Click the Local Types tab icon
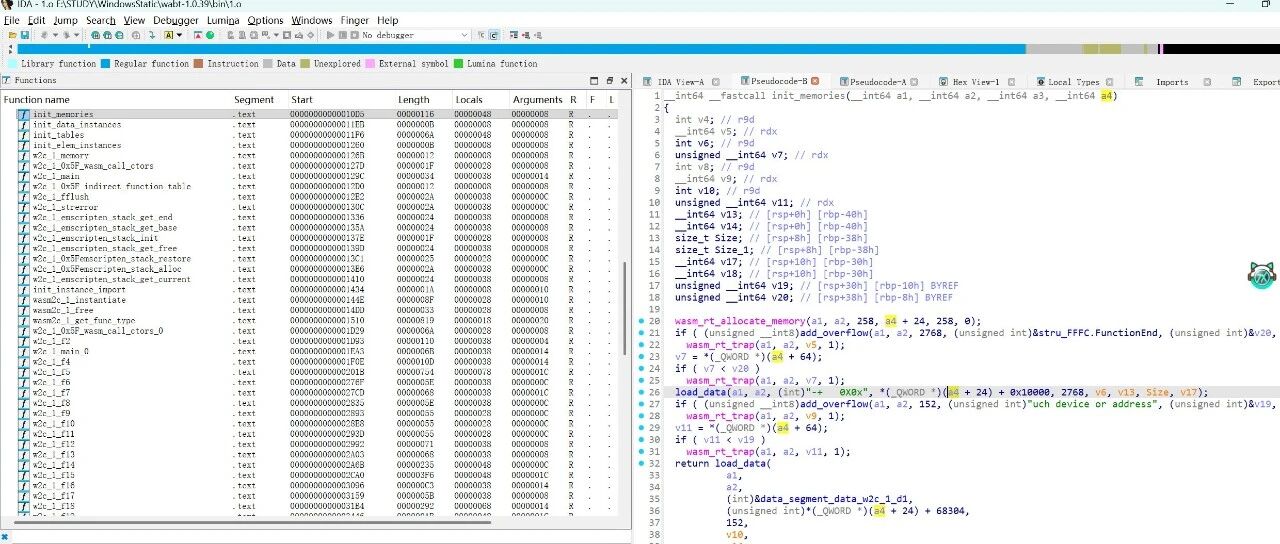The width and height of the screenshot is (1280, 544). point(1039,82)
